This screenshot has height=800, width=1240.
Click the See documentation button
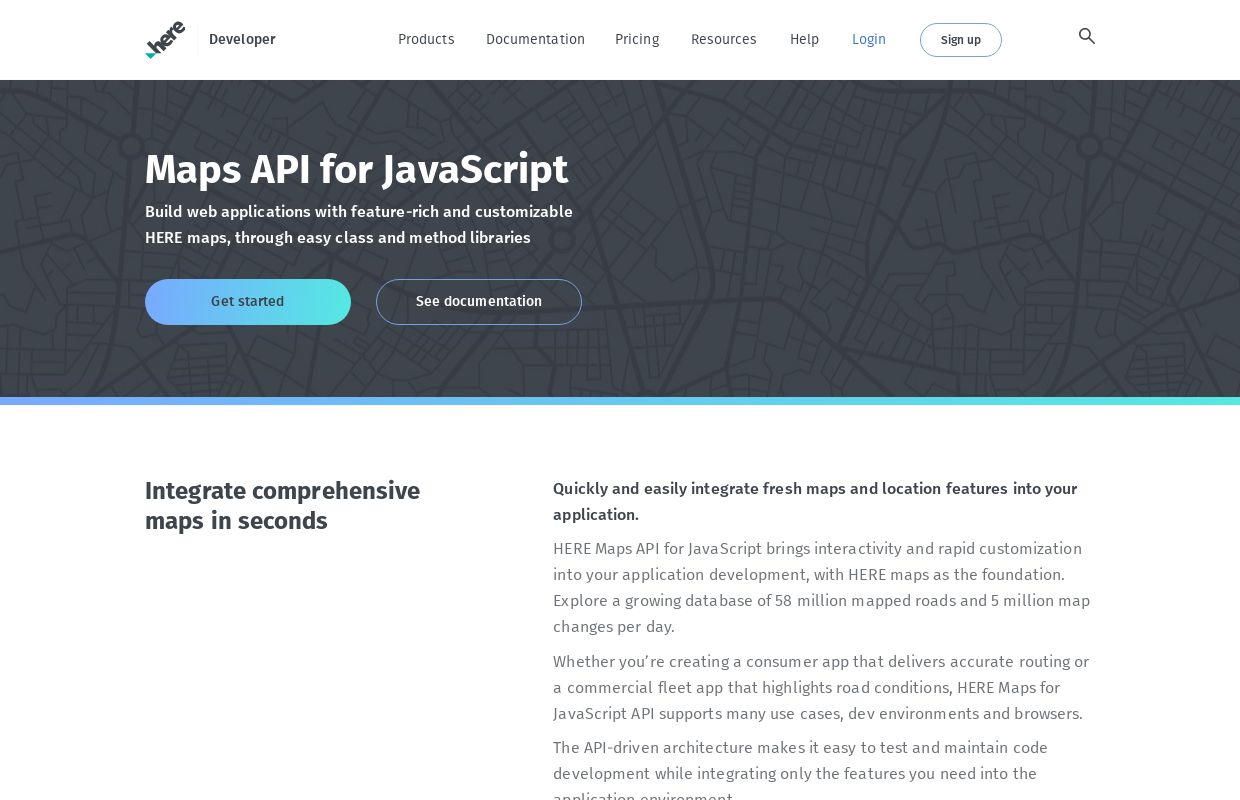479,302
